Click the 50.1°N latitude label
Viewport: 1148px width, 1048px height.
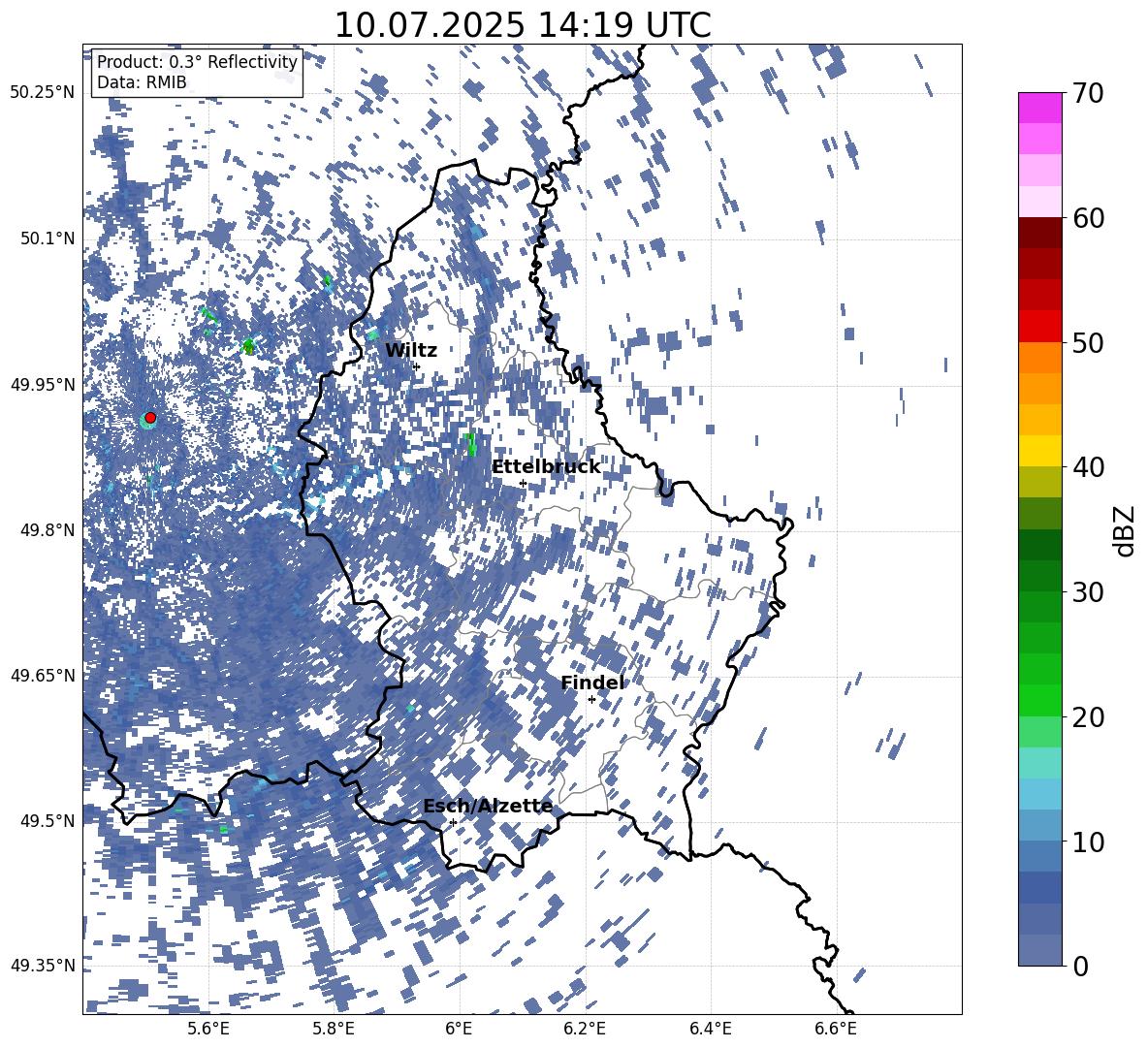coord(47,238)
